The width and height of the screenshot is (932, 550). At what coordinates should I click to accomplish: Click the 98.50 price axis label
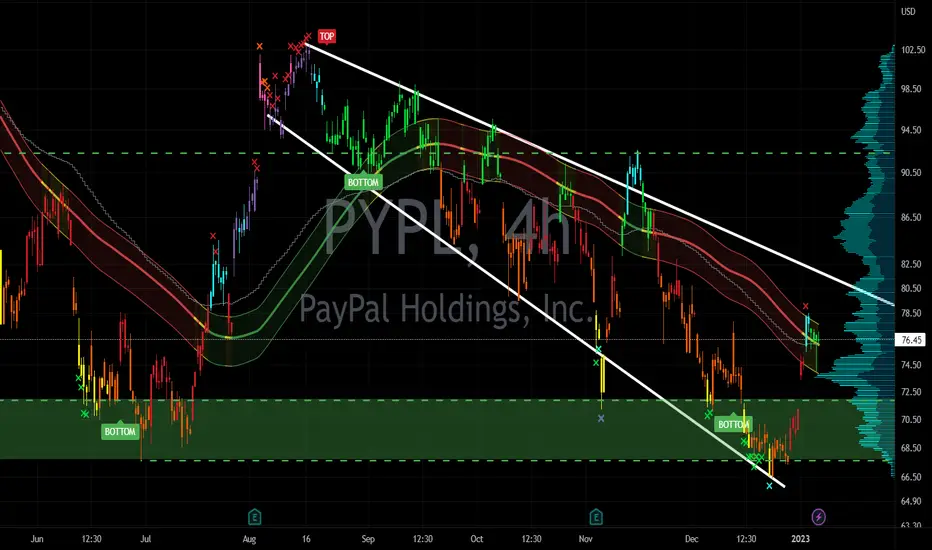[x=912, y=89]
